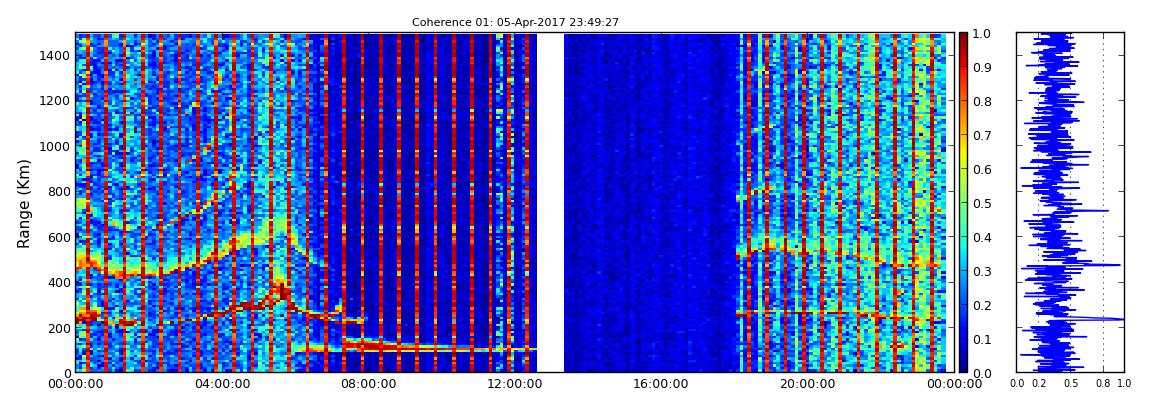Click the 0.2 label on profile plot

(1039, 384)
